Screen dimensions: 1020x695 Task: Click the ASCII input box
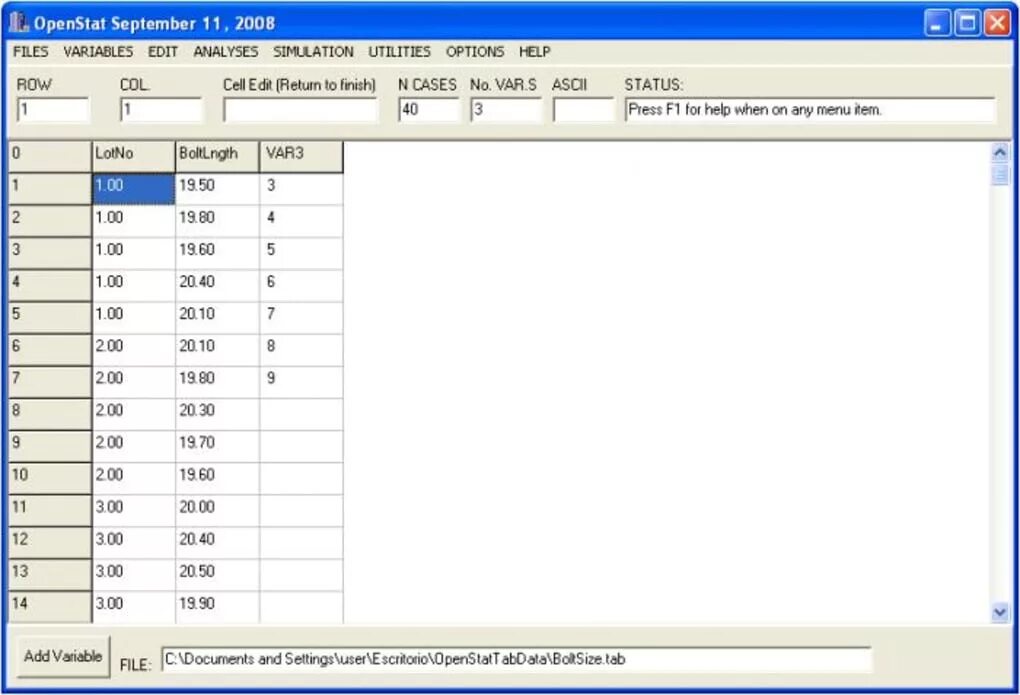[x=583, y=109]
